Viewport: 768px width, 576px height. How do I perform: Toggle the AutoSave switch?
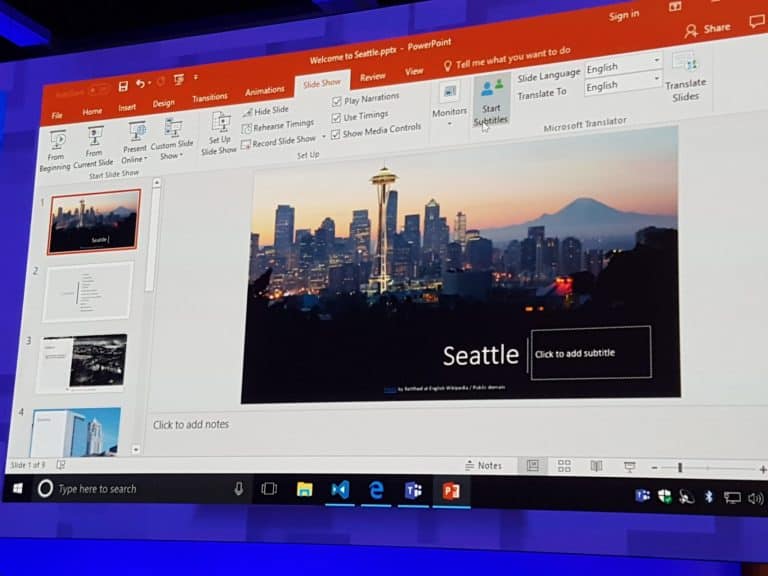(x=98, y=90)
